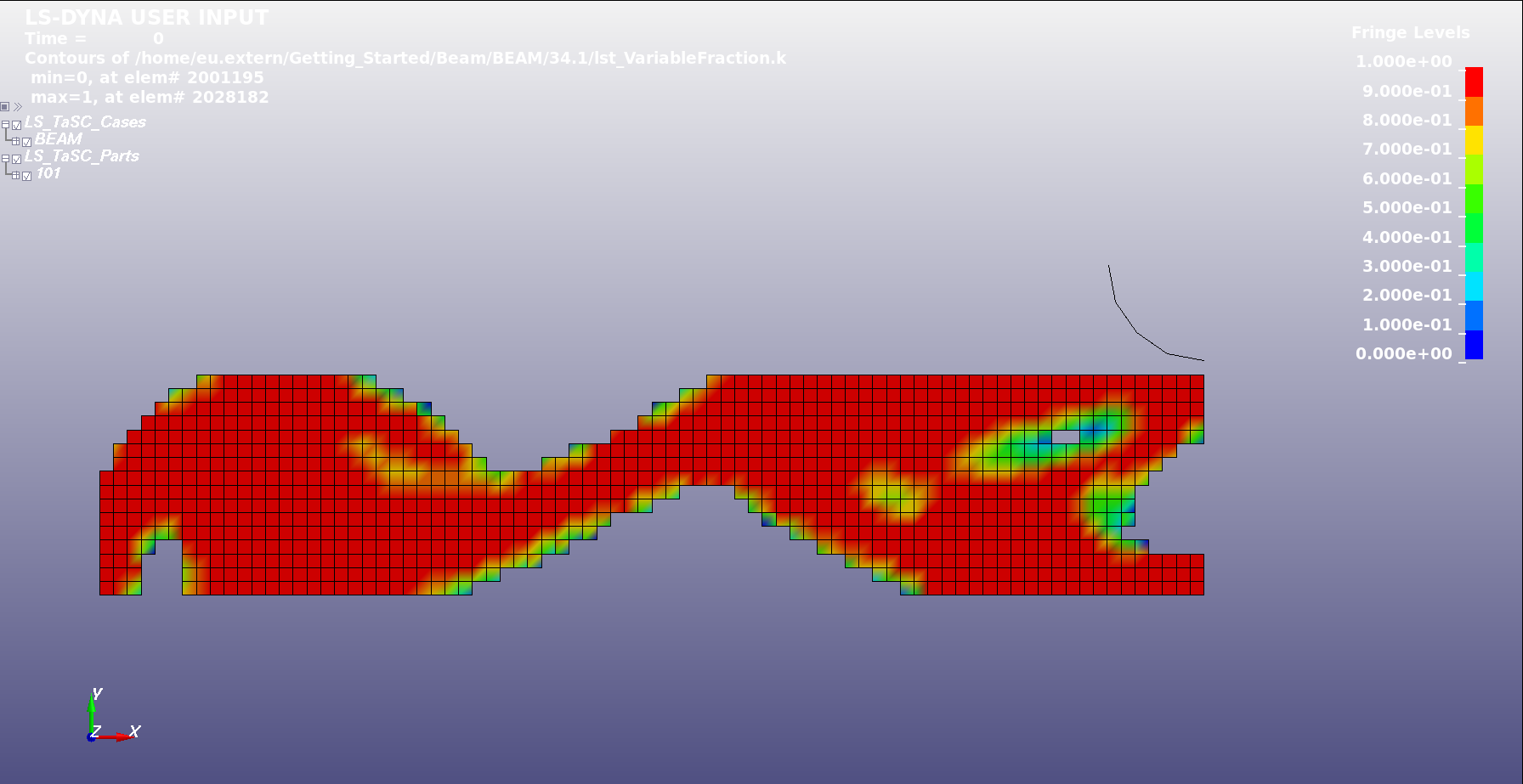Collapse the LS_TaSC_Cases tree node
The width and height of the screenshot is (1523, 784).
click(5, 124)
